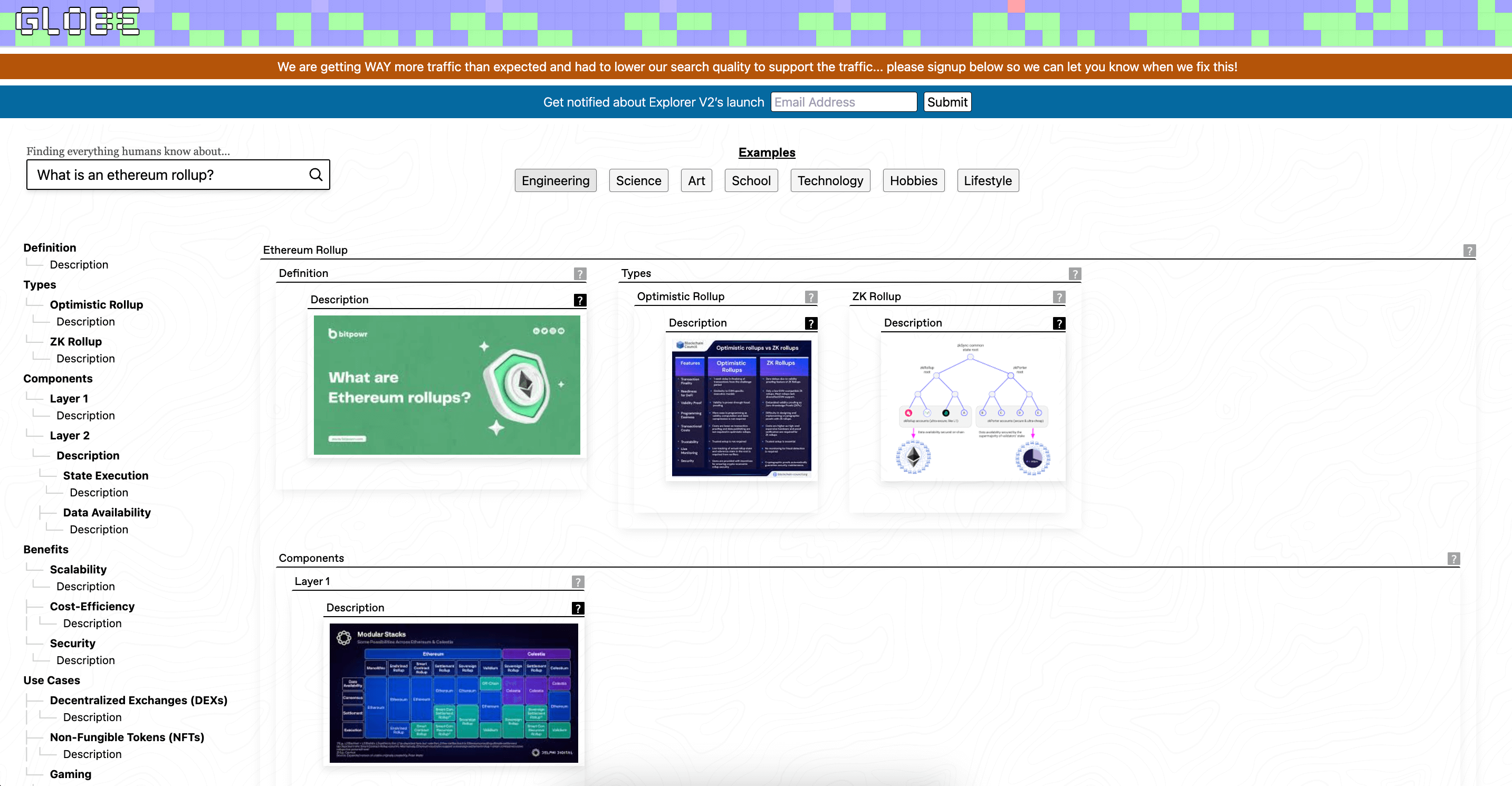Collapse the Benefits section in the sidebar tree
Screen dimensions: 1512x786
tap(46, 550)
